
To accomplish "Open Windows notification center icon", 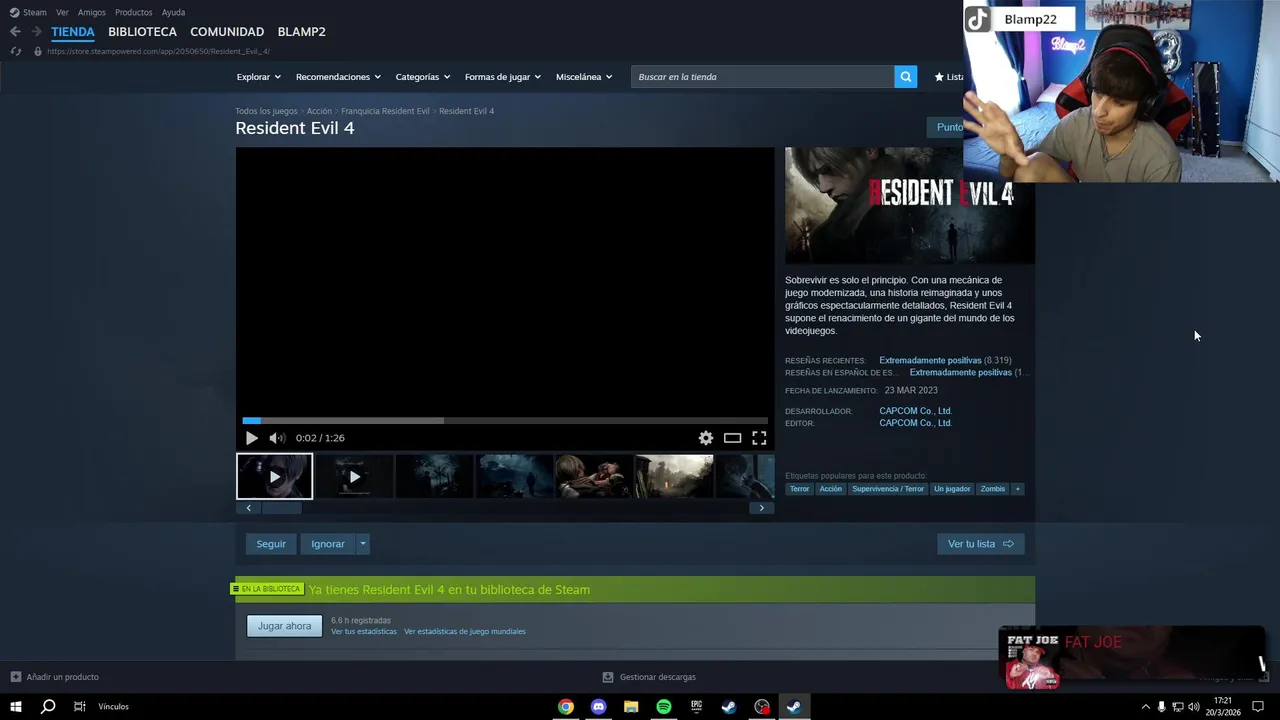I will pyautogui.click(x=1258, y=707).
